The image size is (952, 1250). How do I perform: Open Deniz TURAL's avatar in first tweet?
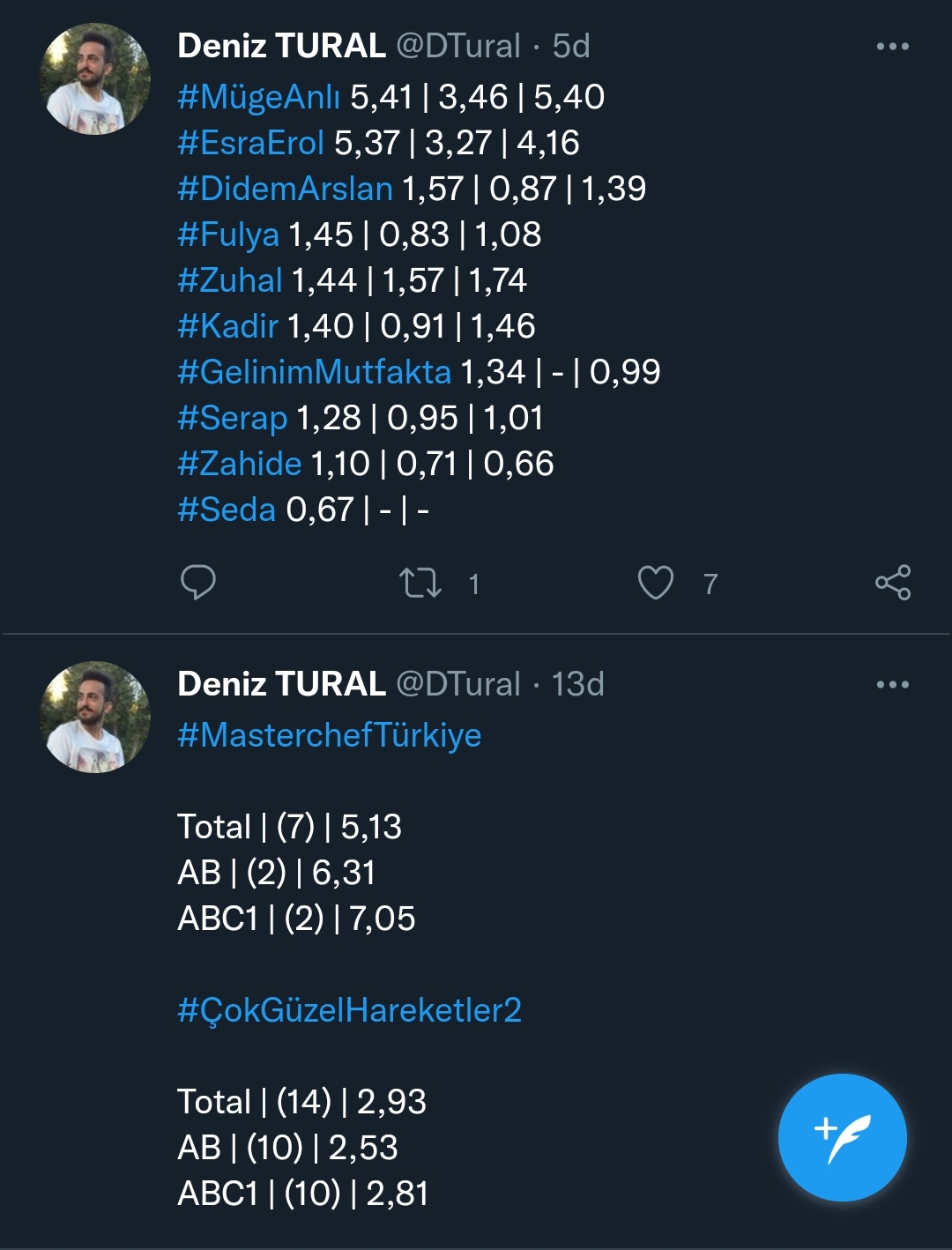tap(95, 79)
